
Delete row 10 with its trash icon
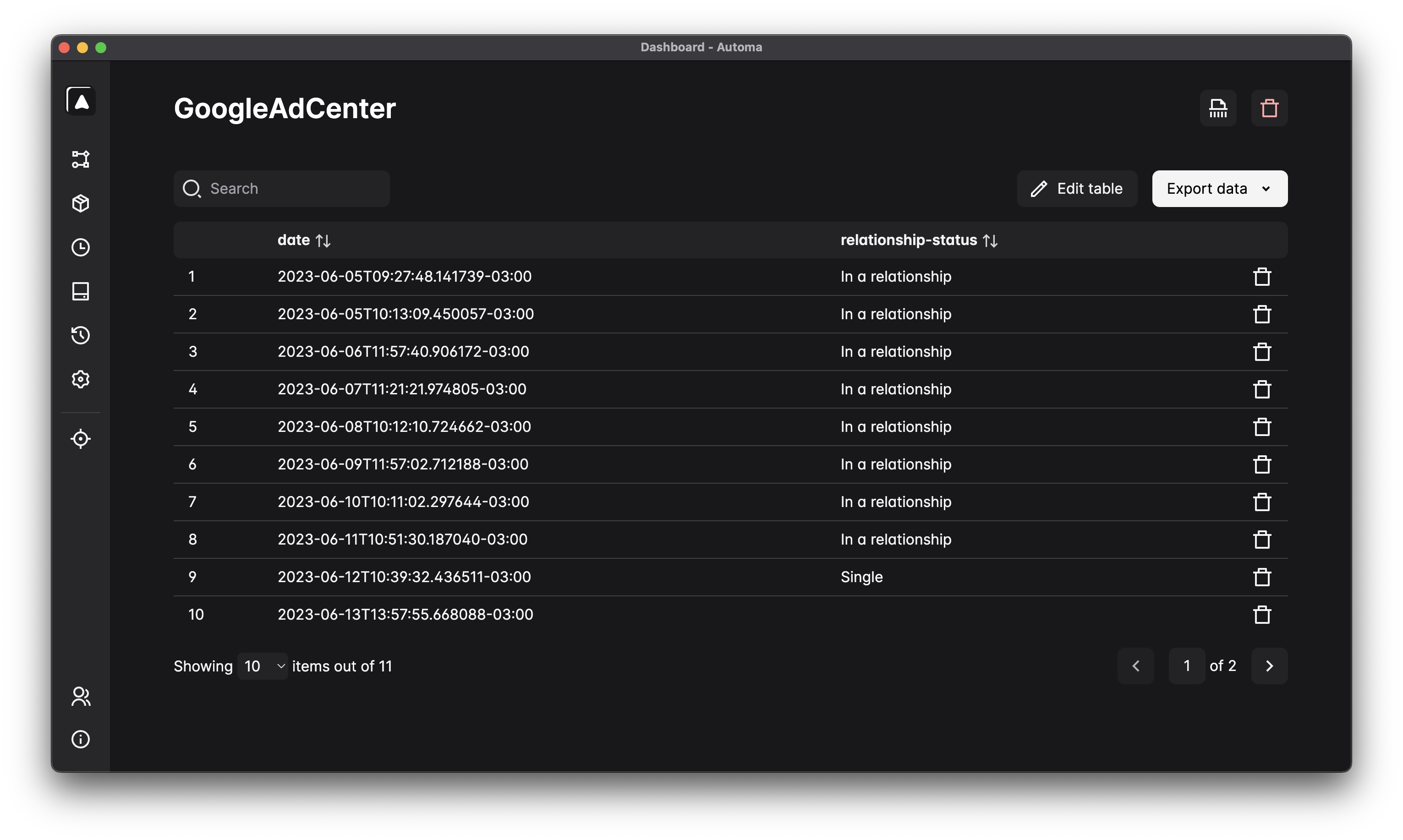point(1262,615)
